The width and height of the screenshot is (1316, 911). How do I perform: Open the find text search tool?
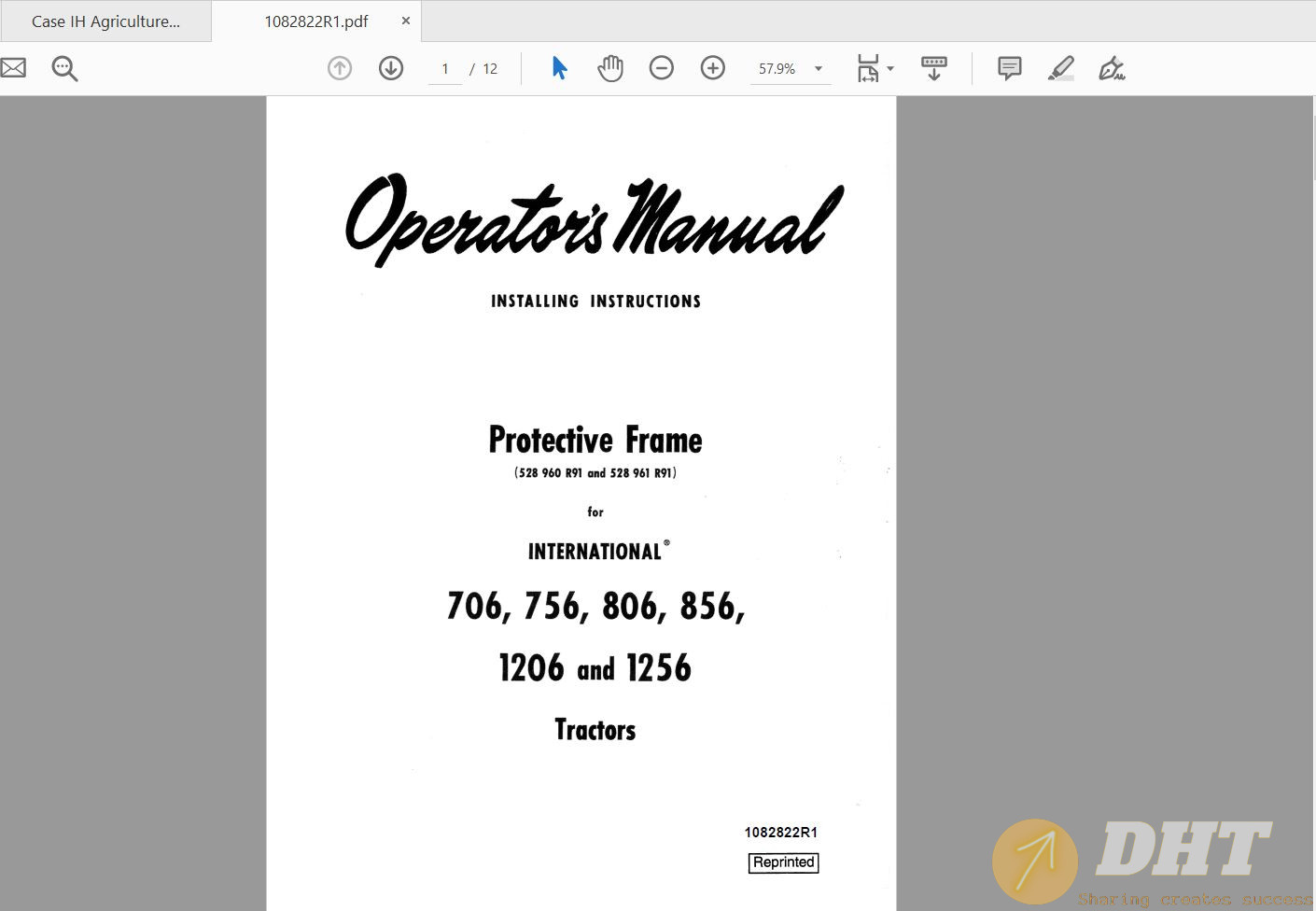pos(64,68)
